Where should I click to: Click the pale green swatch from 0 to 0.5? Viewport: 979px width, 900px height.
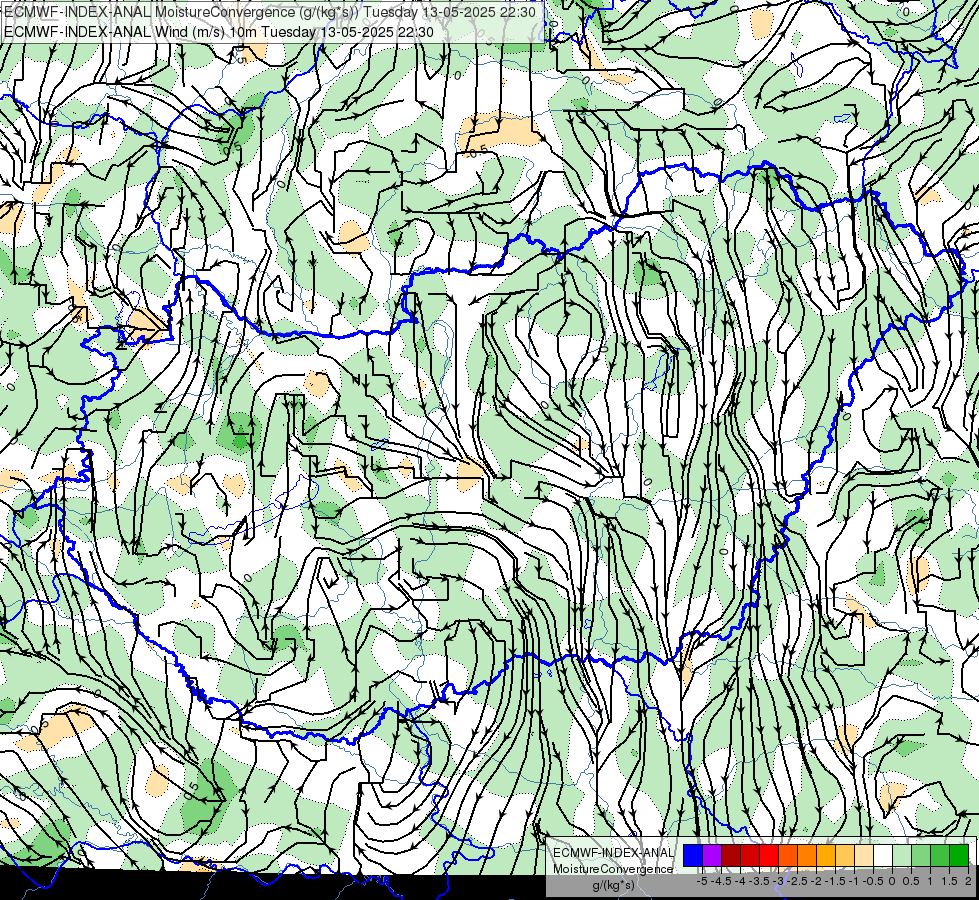(x=902, y=856)
